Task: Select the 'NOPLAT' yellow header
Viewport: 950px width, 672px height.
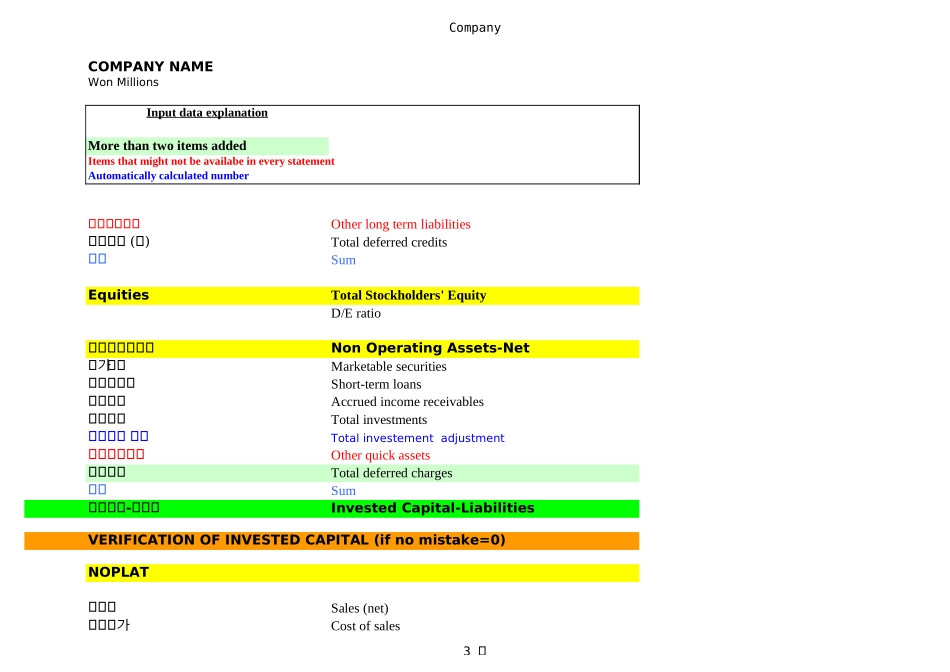Action: pyautogui.click(x=362, y=573)
